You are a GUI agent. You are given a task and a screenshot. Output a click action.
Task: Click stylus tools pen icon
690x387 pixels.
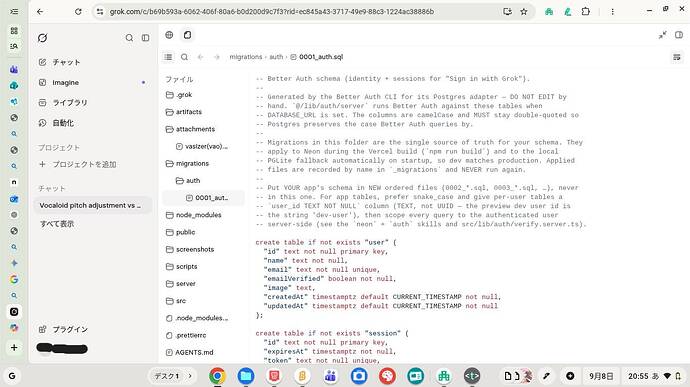[546, 376]
